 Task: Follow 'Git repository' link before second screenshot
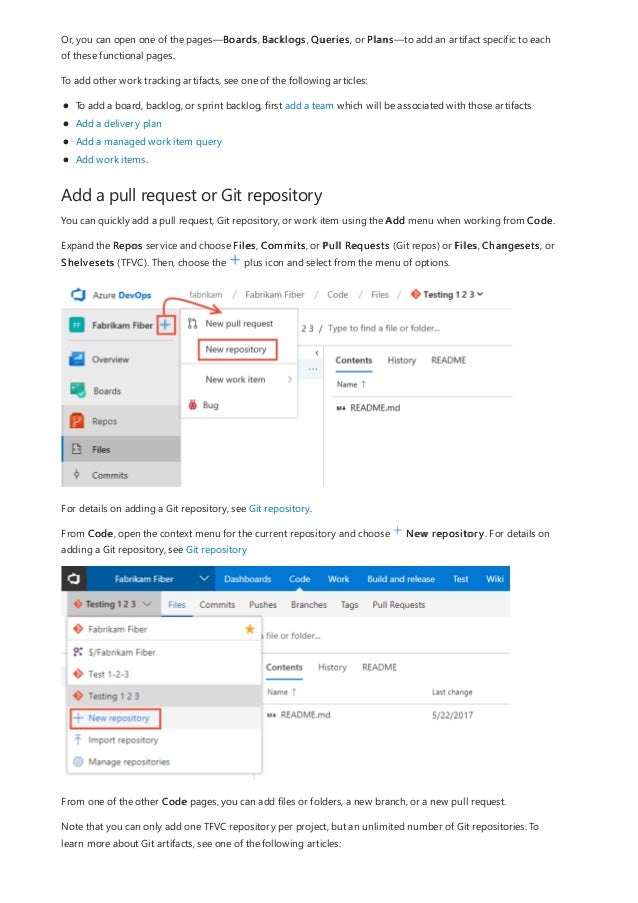click(x=216, y=549)
